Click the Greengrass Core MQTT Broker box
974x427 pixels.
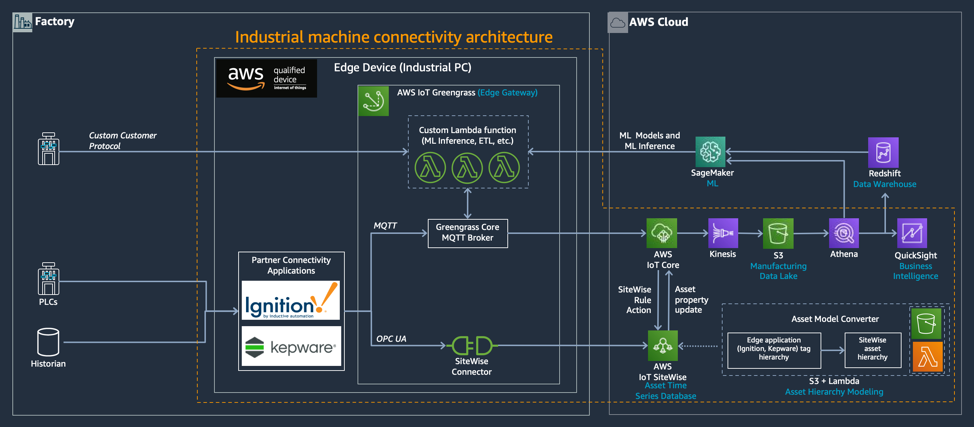[x=467, y=234]
